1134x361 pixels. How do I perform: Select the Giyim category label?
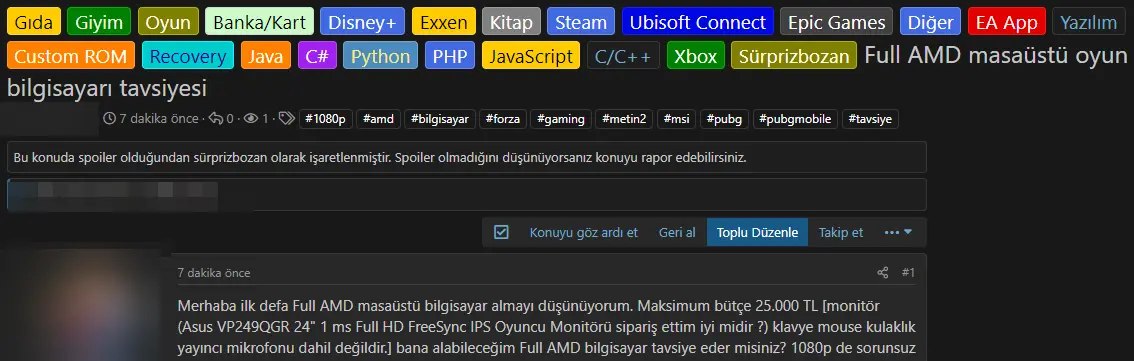click(x=99, y=22)
